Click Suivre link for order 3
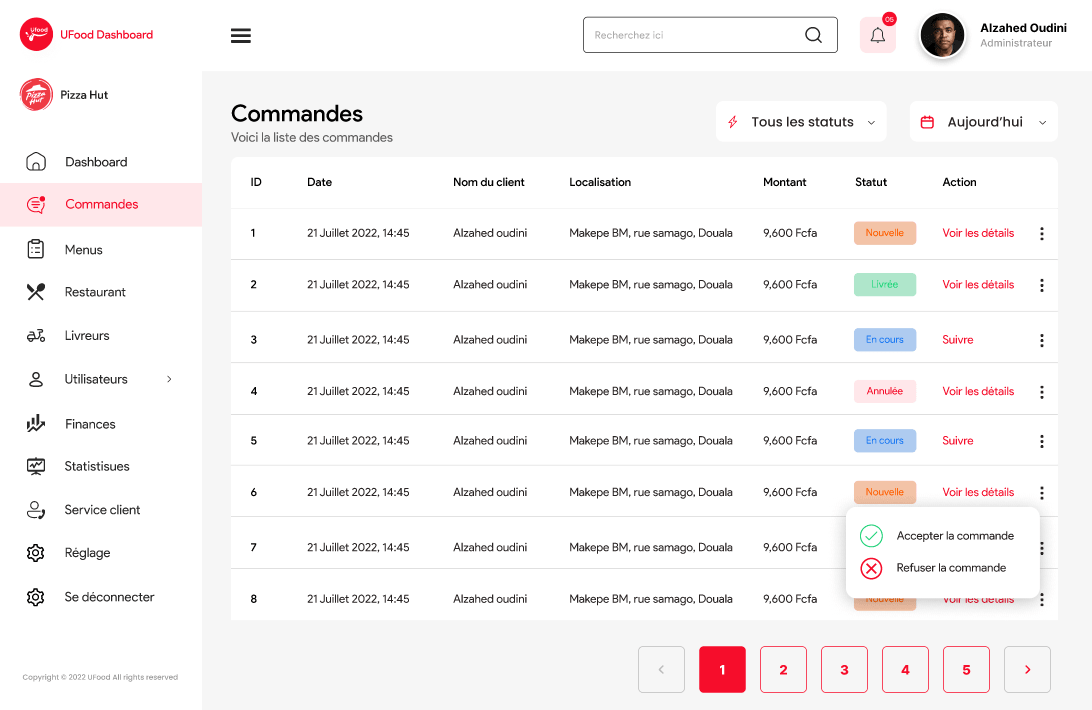Screen dimensions: 1092x710 [x=957, y=340]
